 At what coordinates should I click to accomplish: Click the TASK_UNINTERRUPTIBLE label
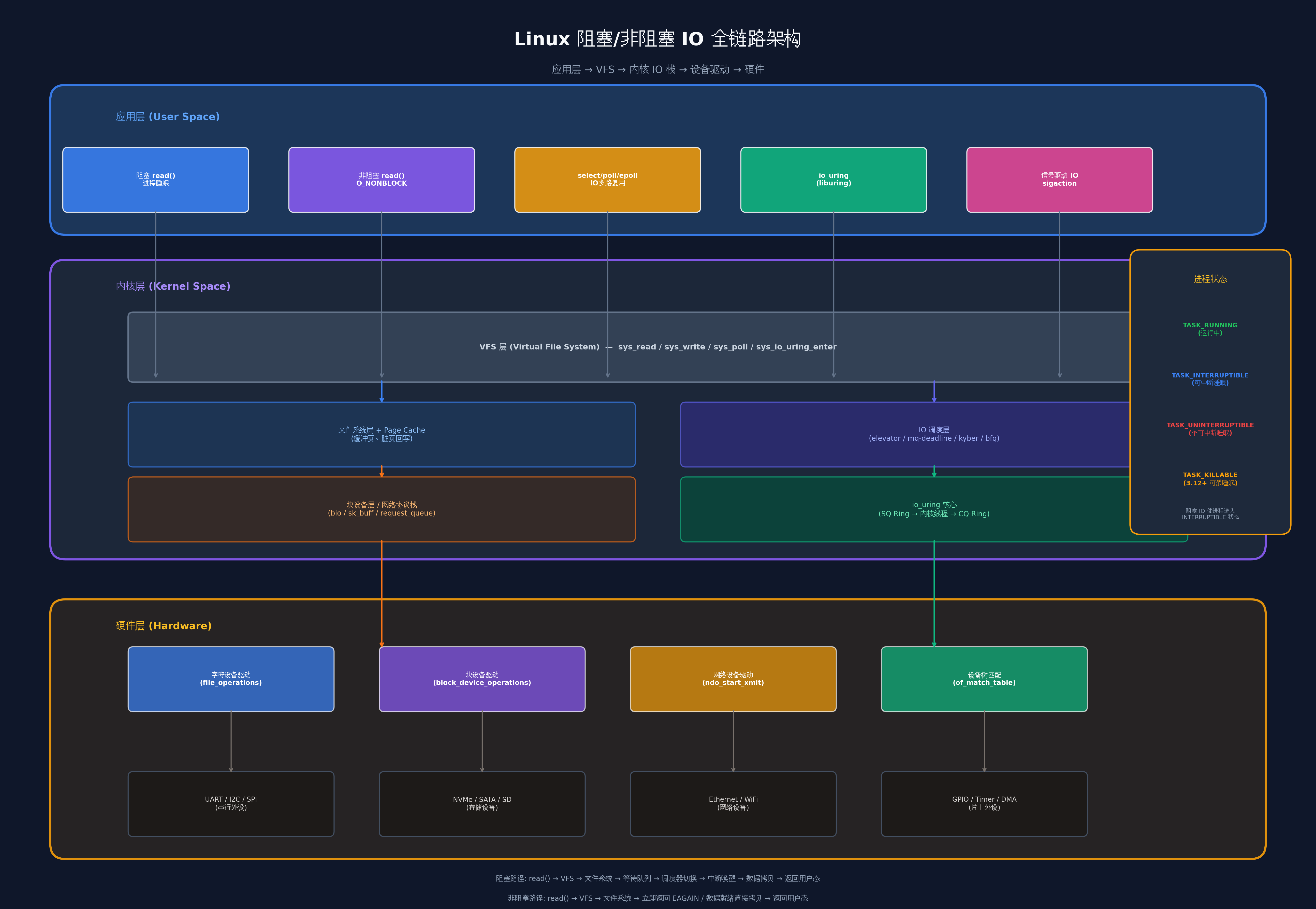pos(1210,429)
